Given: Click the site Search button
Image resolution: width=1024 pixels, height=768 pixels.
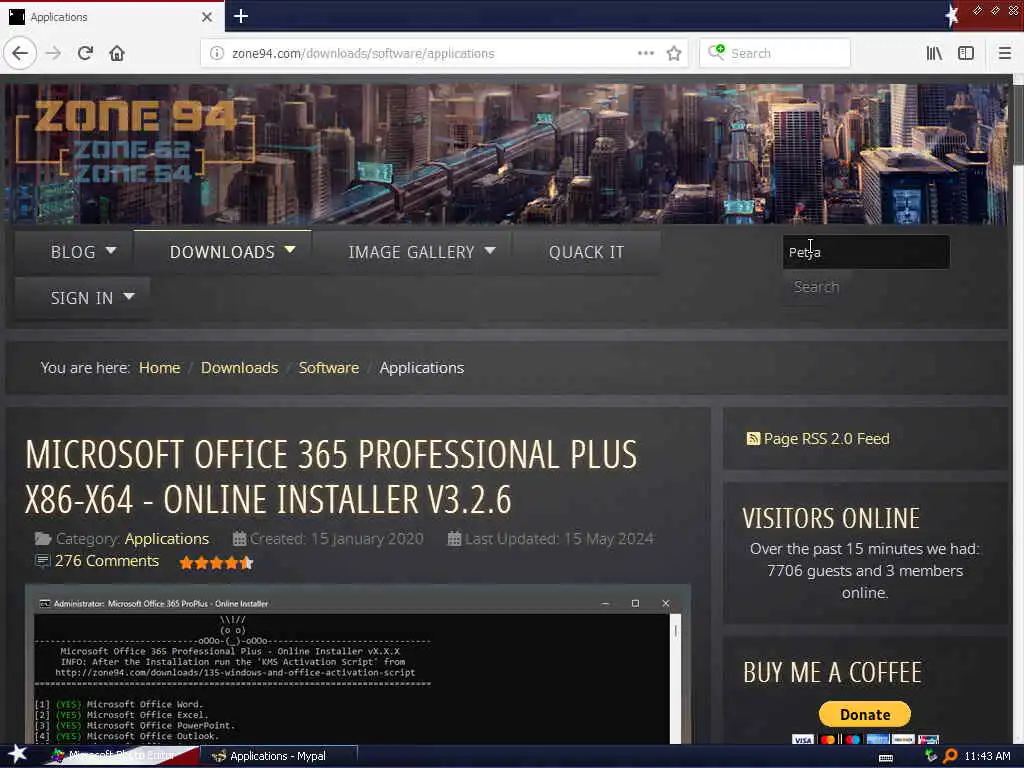Looking at the screenshot, I should point(816,287).
